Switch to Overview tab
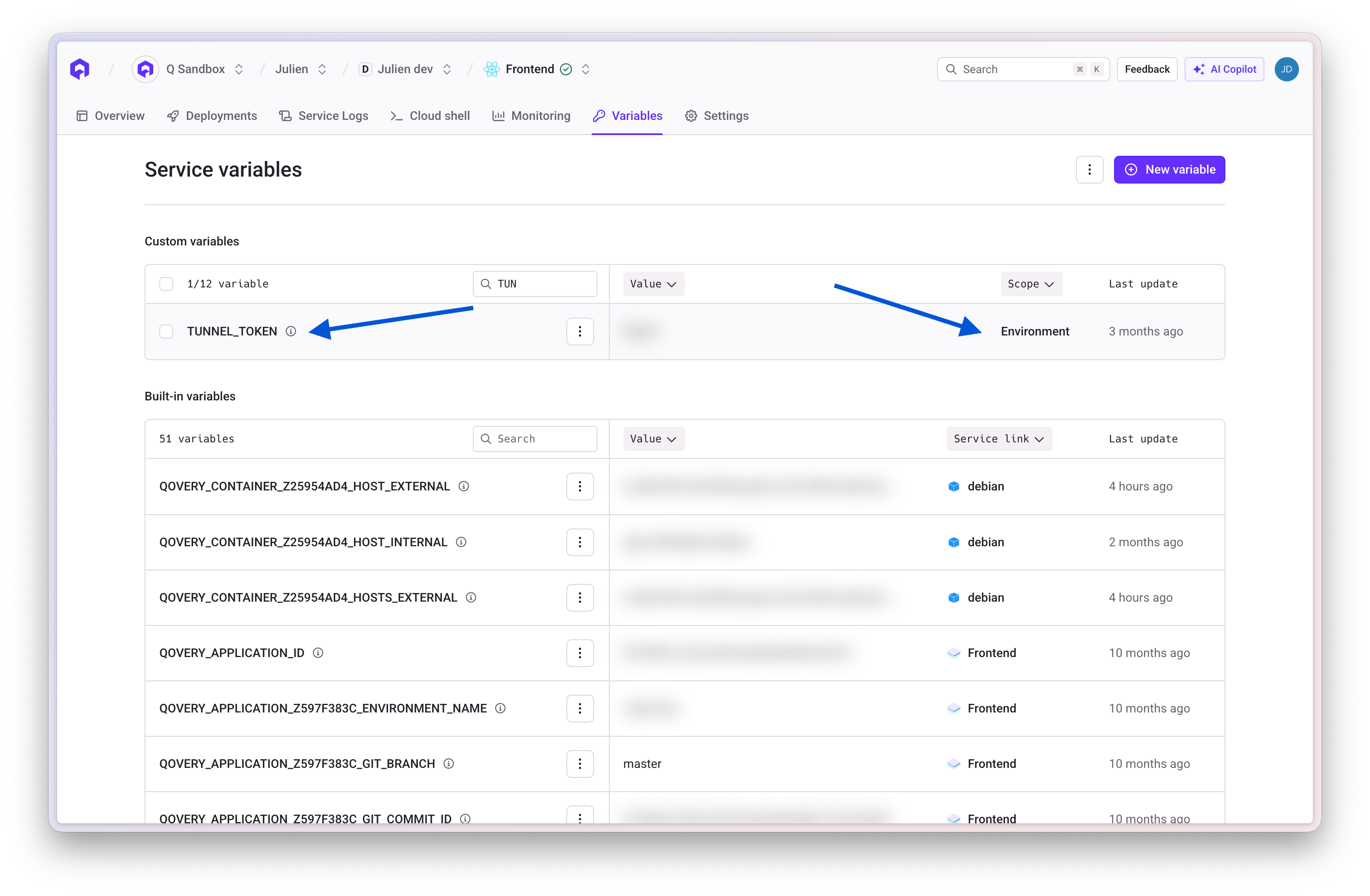The height and width of the screenshot is (896, 1370). click(x=110, y=116)
